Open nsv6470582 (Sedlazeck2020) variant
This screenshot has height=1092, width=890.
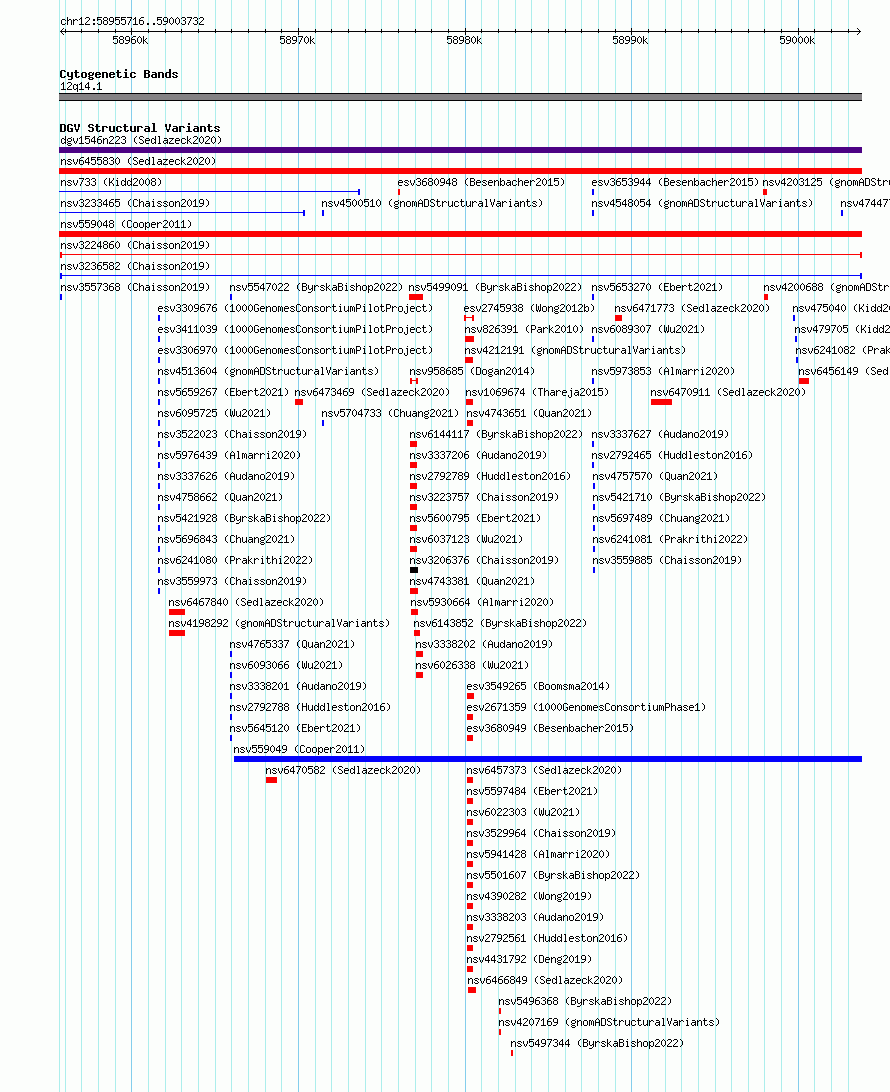pos(343,770)
